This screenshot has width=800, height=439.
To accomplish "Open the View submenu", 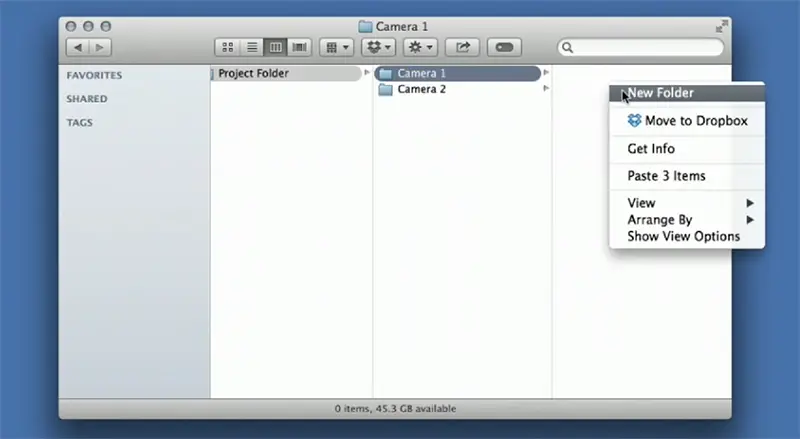I will coord(687,203).
